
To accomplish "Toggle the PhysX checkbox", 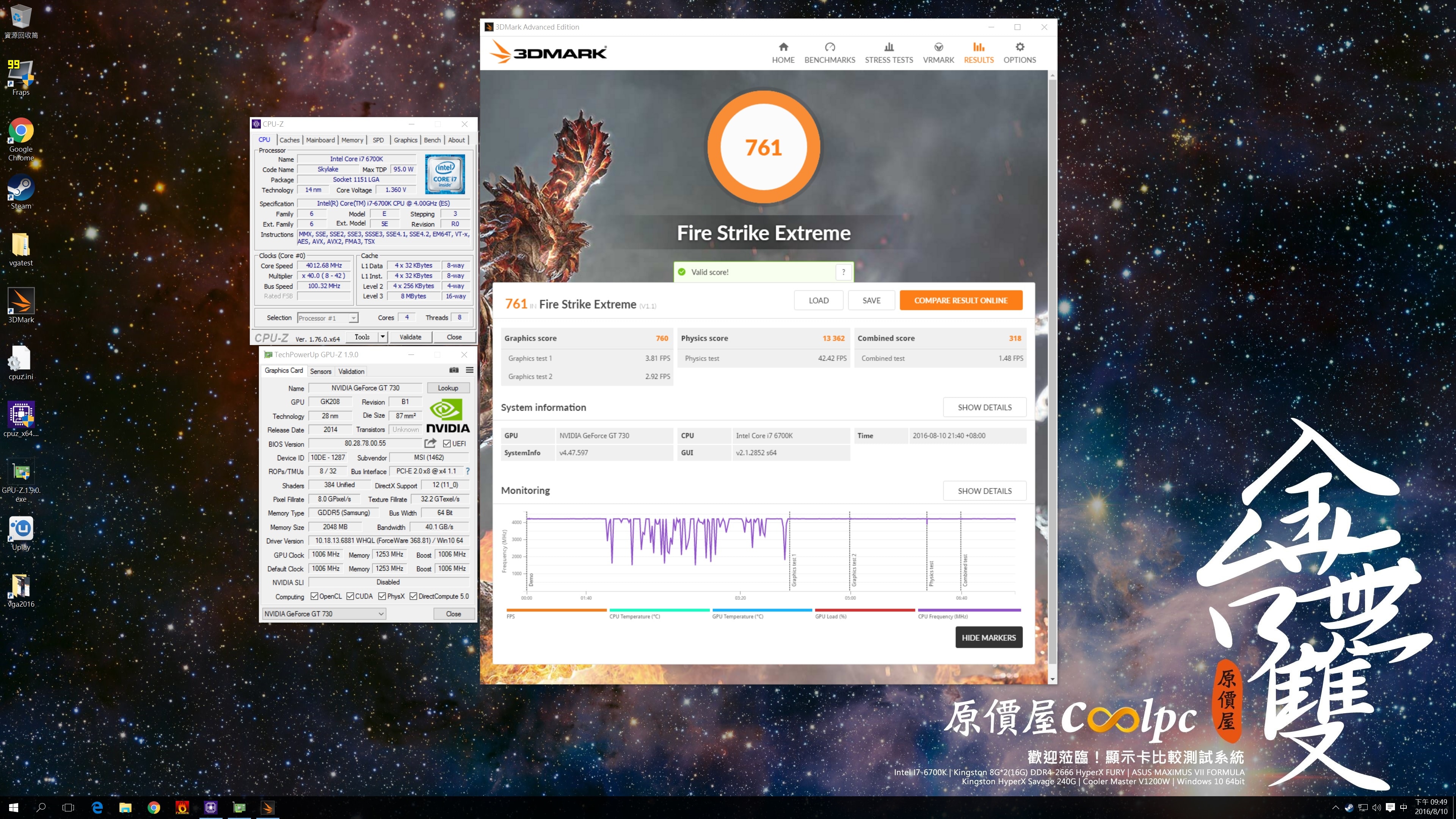I will point(382,596).
